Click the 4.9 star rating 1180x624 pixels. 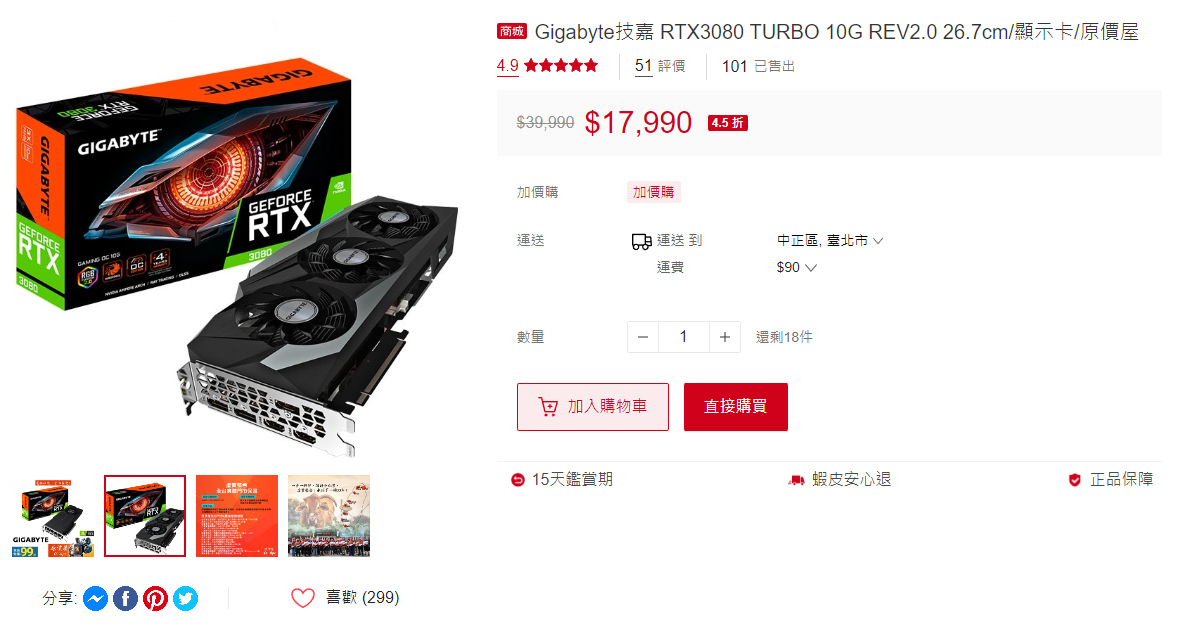[x=547, y=66]
